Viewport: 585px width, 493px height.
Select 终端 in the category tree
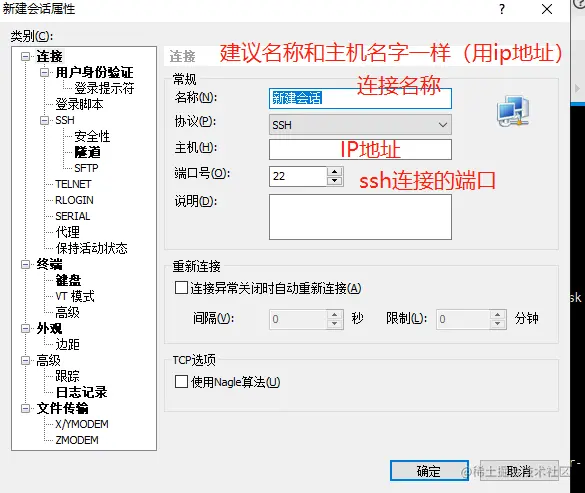click(x=49, y=264)
